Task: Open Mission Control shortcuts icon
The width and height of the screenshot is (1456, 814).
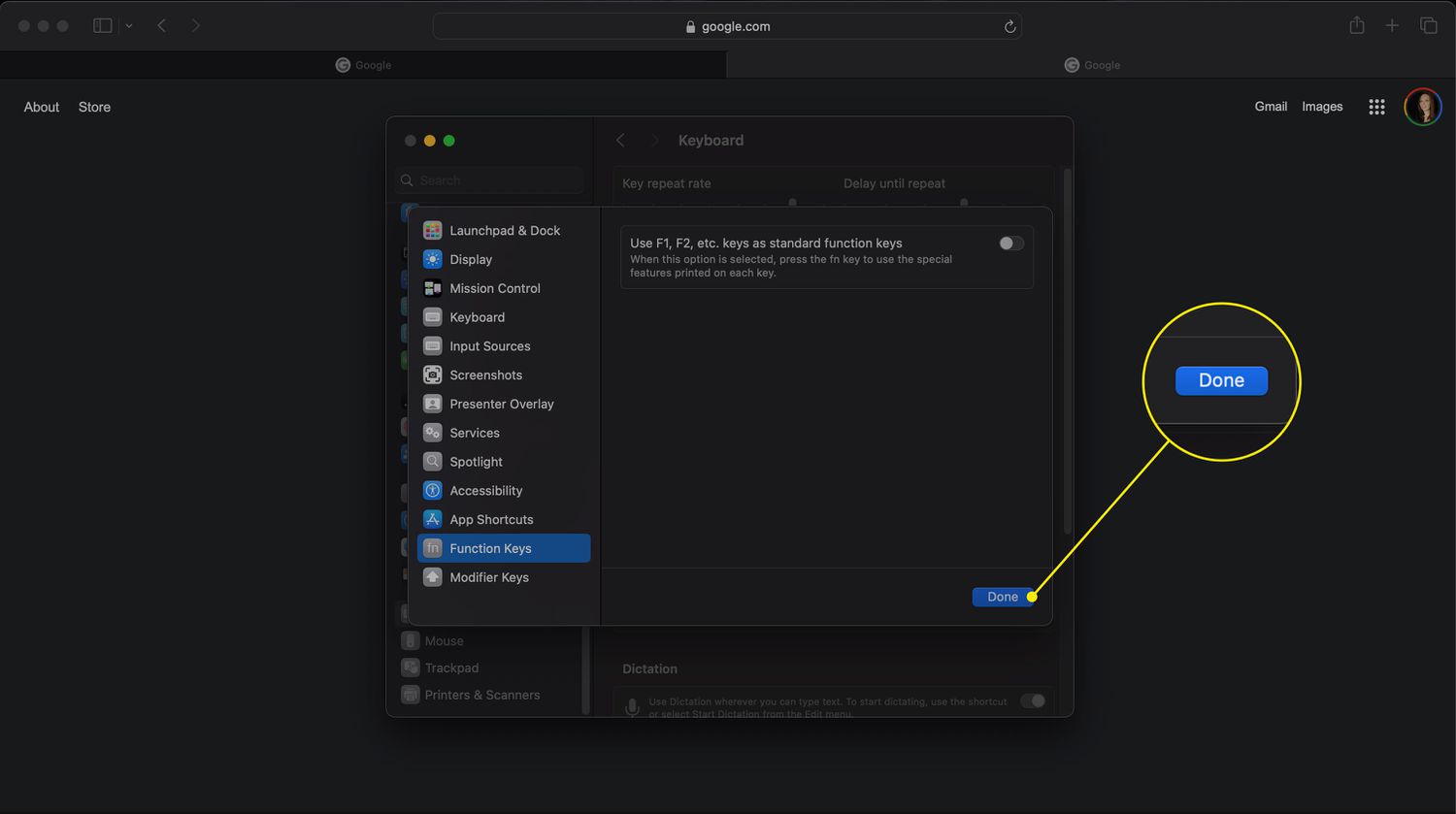Action: click(x=433, y=288)
